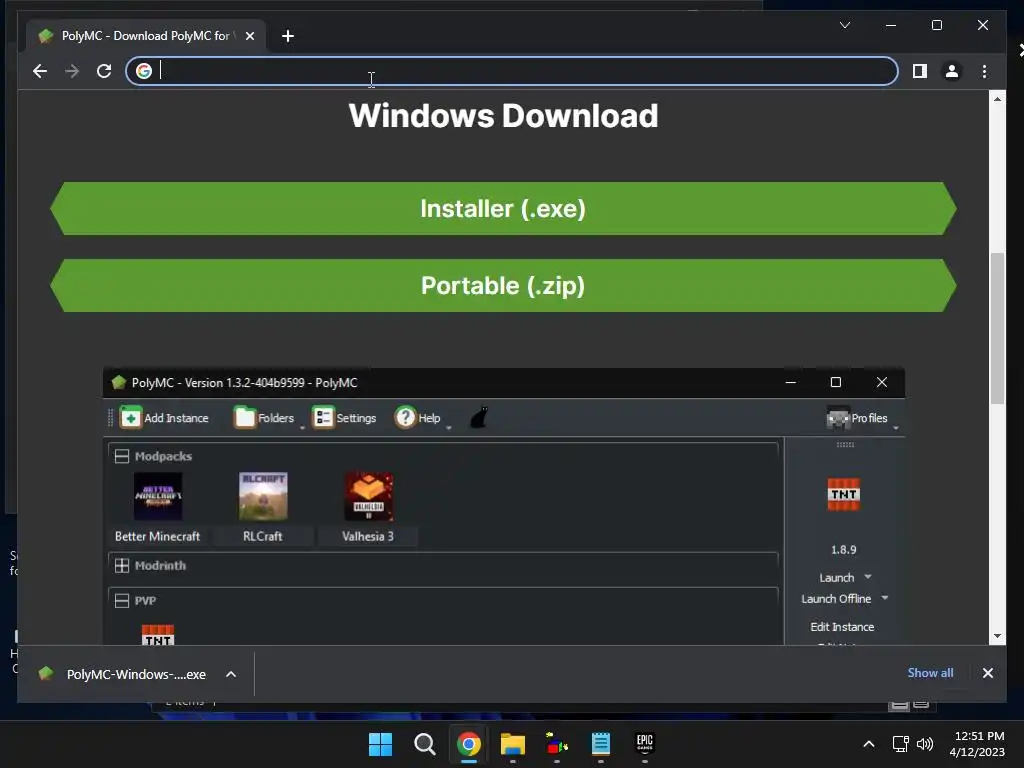Select the RLCraft instance thumbnail
The width and height of the screenshot is (1024, 768).
(x=263, y=496)
